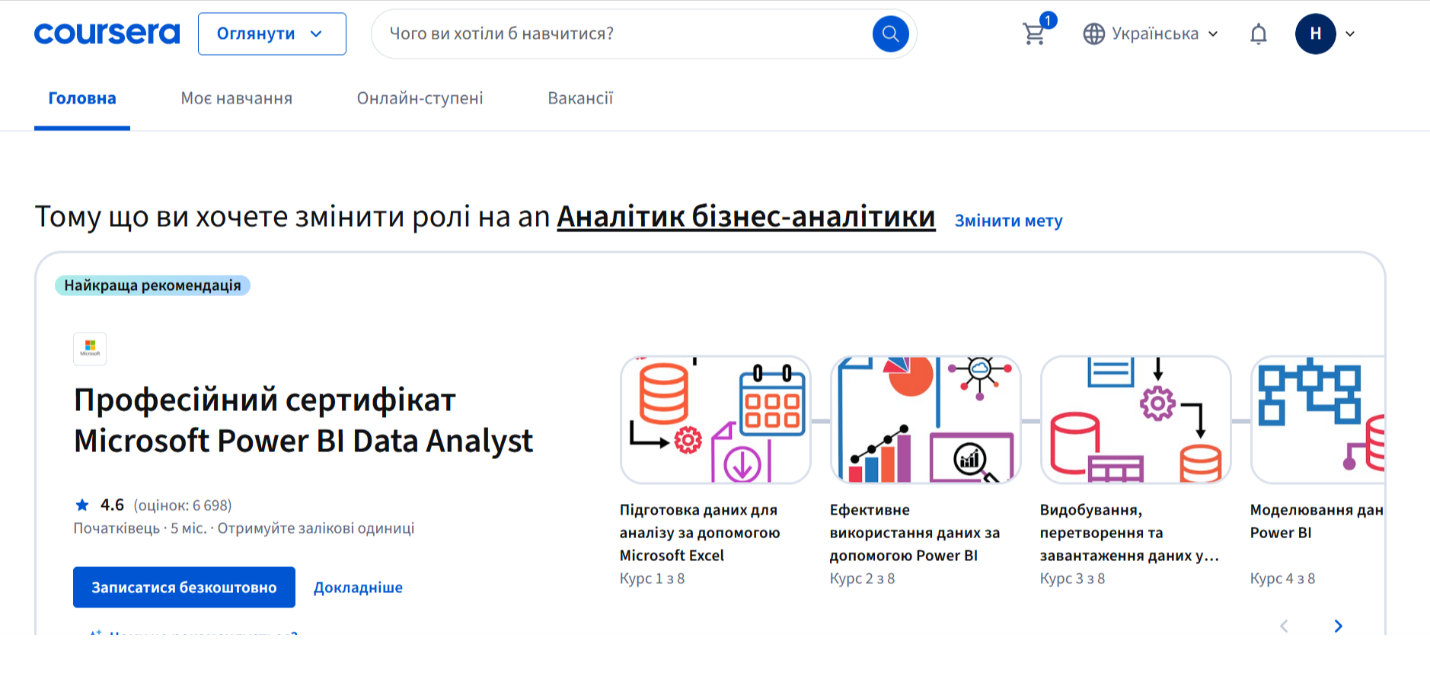Switch to the Моє навчання tab

[x=237, y=98]
